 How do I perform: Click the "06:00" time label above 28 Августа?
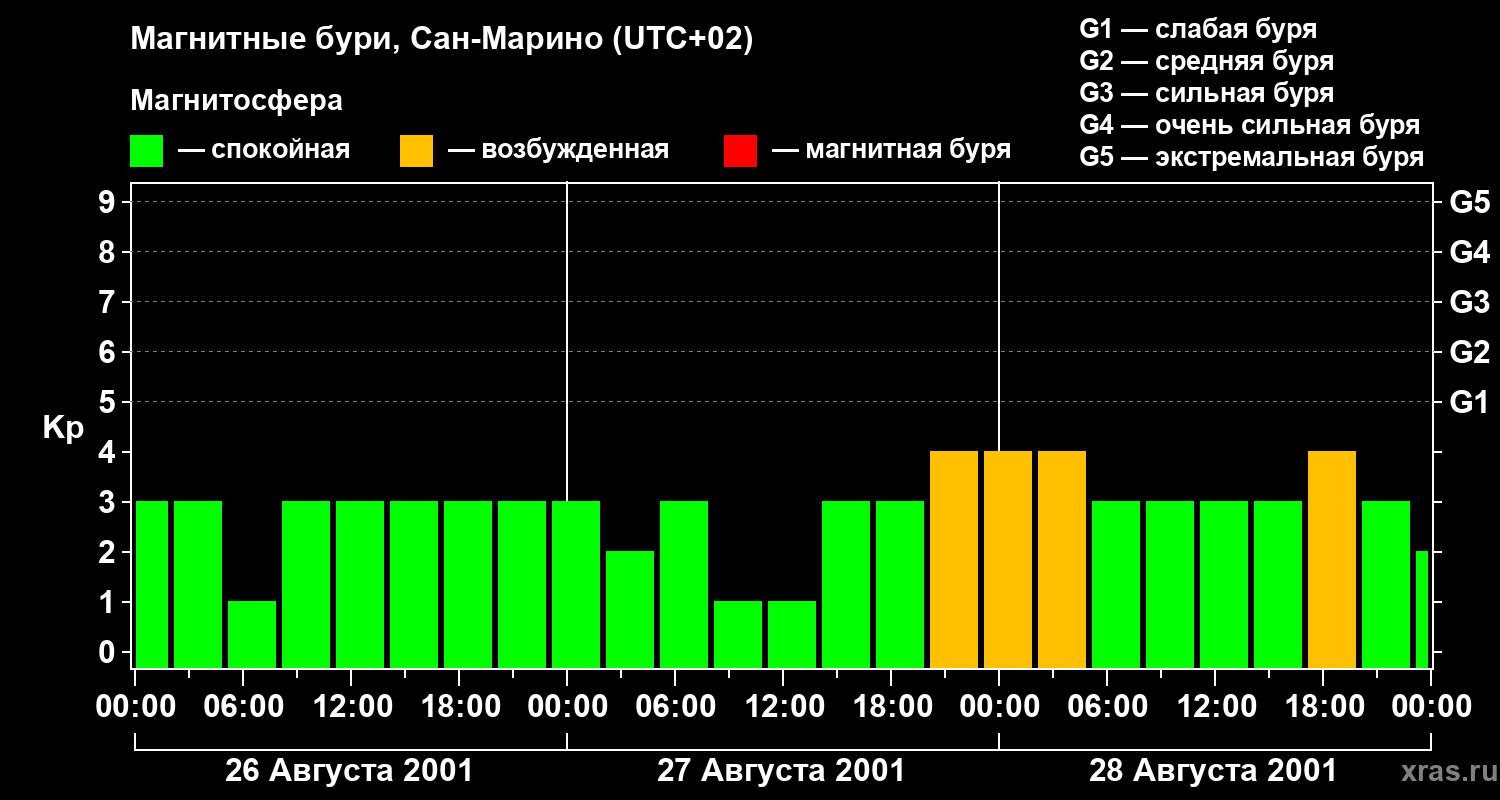point(1109,706)
